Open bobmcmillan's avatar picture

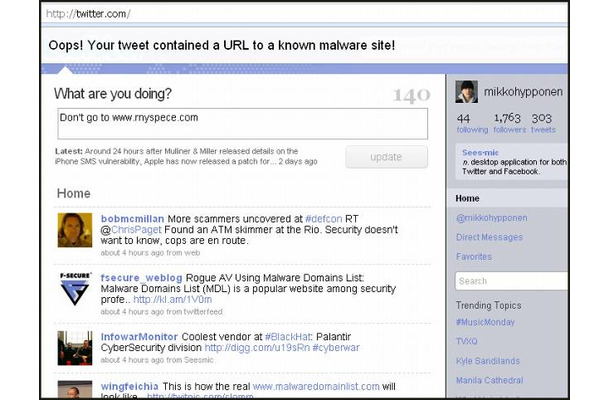75,230
